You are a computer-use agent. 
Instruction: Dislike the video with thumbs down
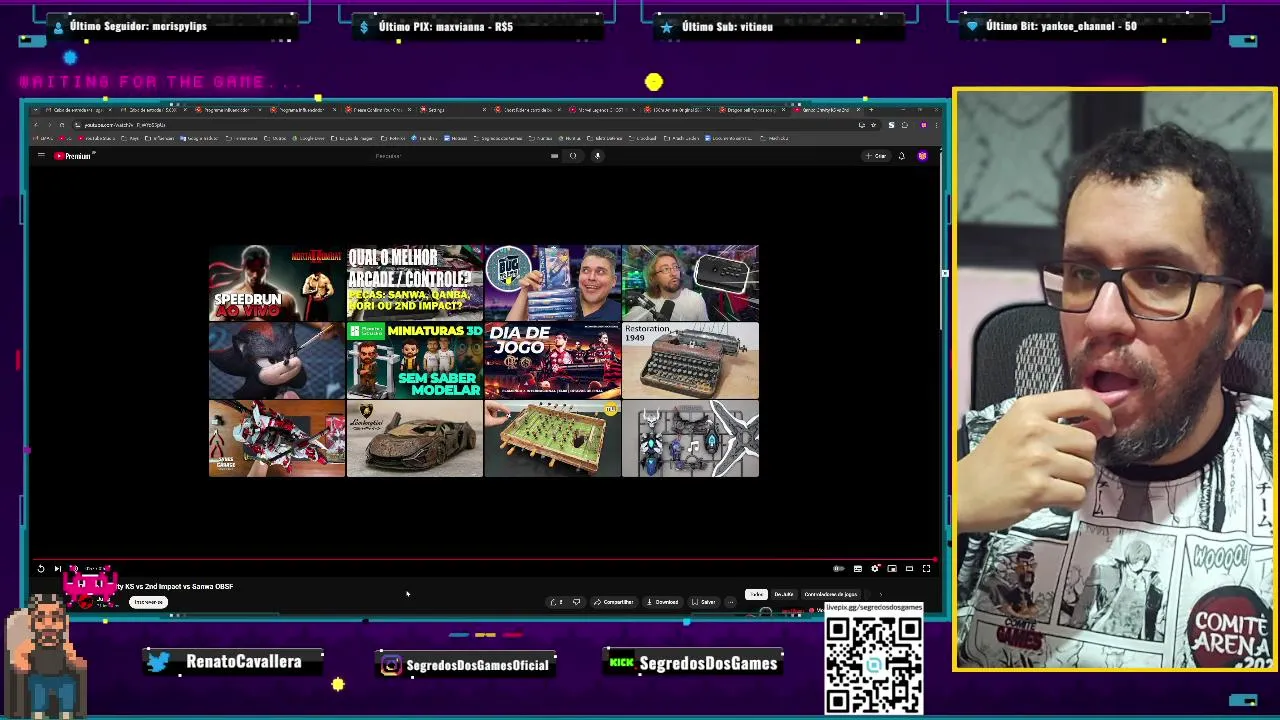(x=576, y=602)
